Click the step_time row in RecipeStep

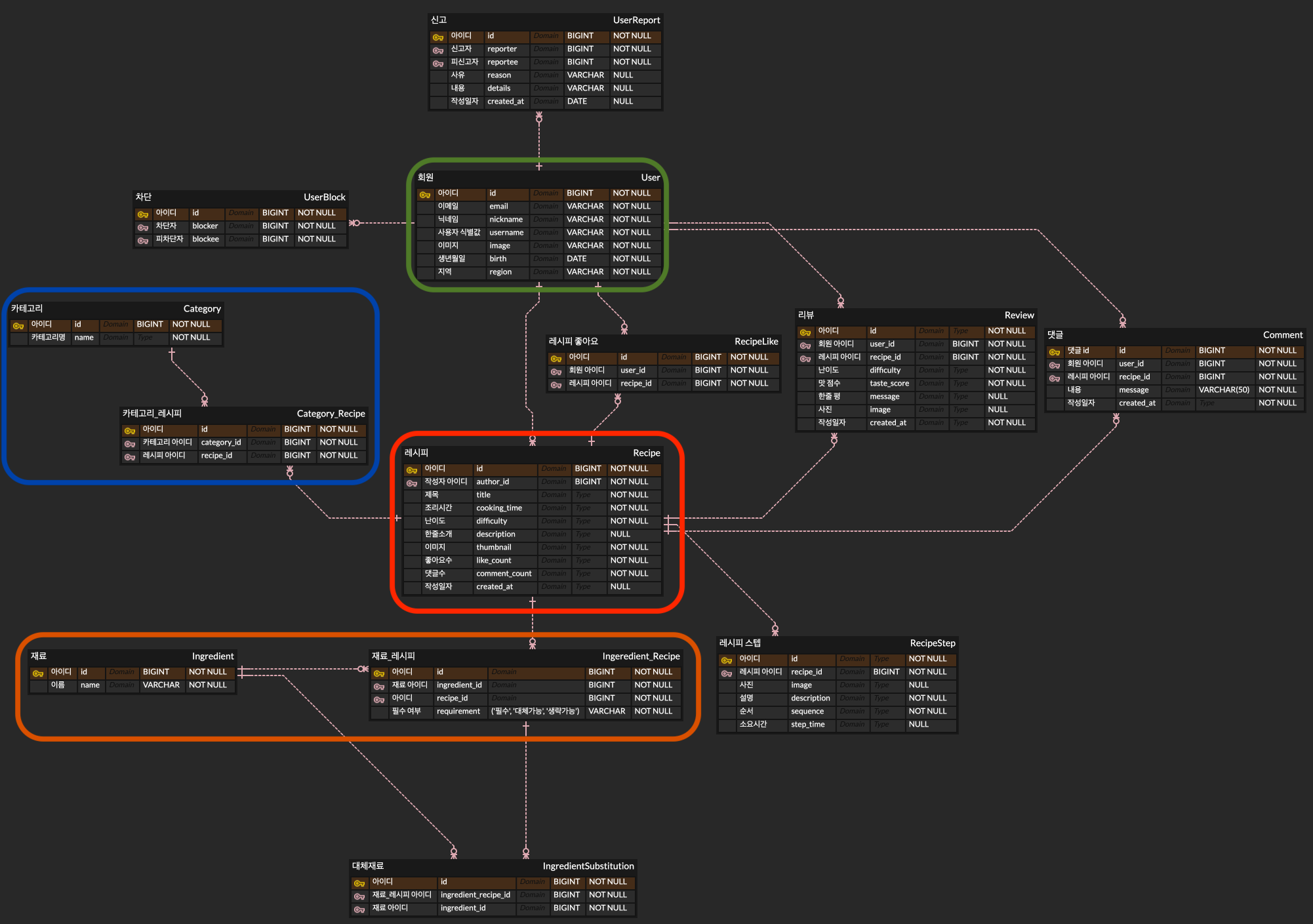807,725
